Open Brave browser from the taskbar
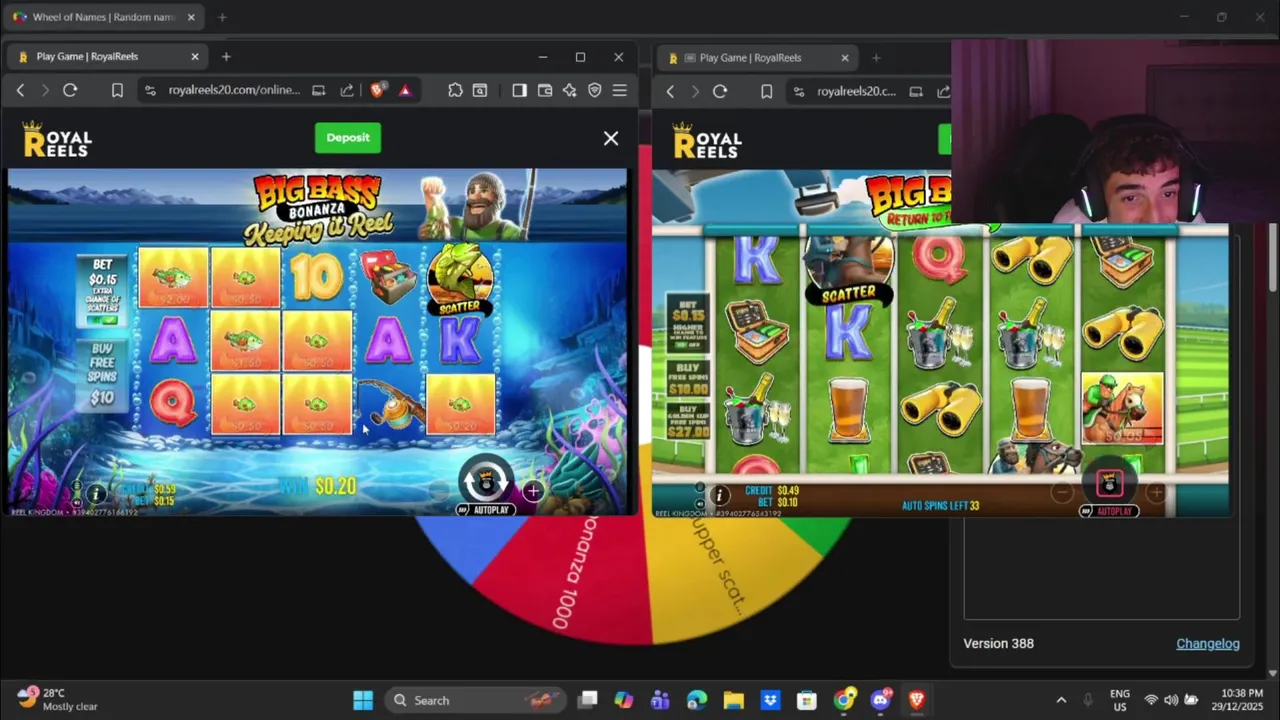1280x720 pixels. [x=916, y=700]
